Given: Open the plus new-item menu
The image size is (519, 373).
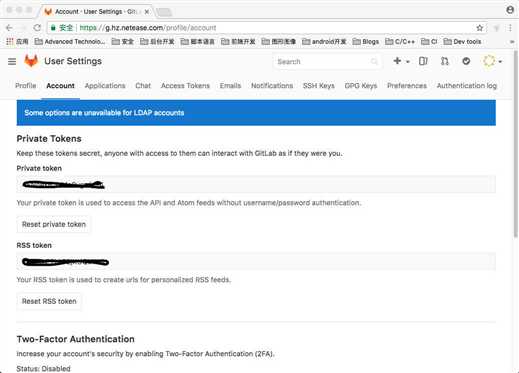Looking at the screenshot, I should coord(397,61).
